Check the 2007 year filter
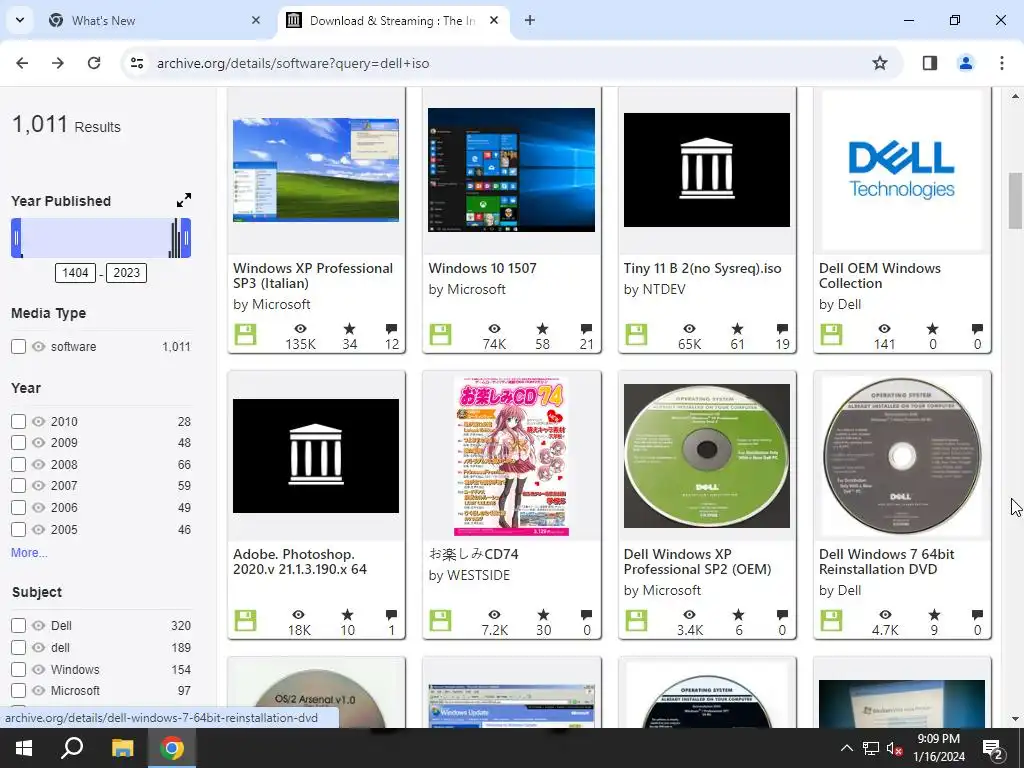Image resolution: width=1024 pixels, height=768 pixels. 18,486
